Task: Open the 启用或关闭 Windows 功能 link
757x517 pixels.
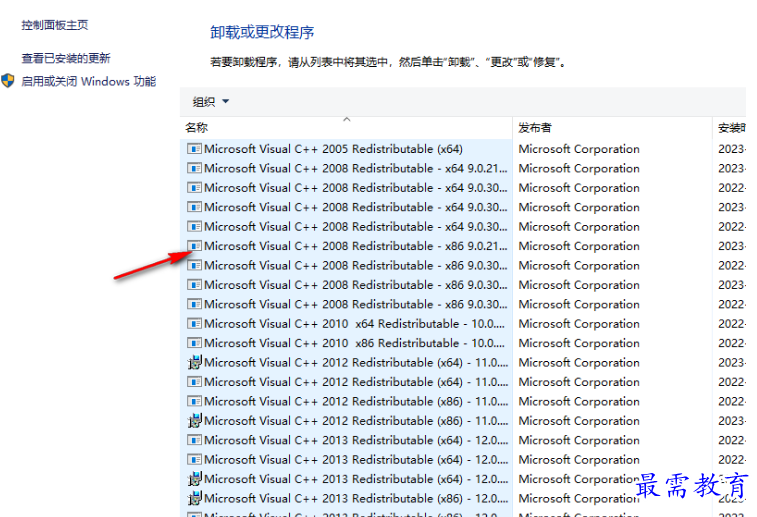Action: (88, 81)
